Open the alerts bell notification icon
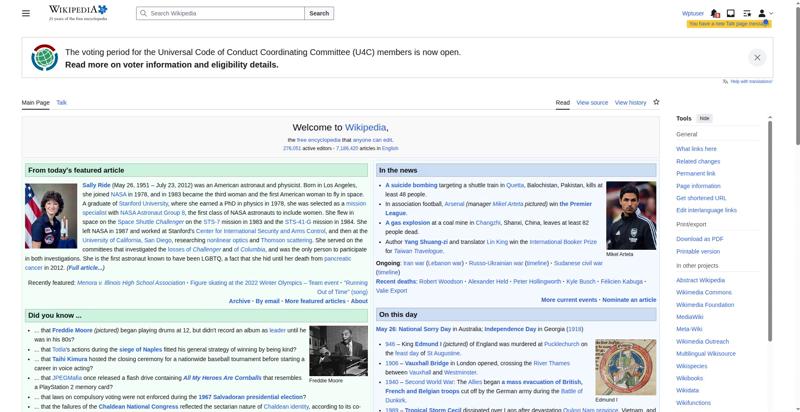This screenshot has width=800, height=412. (x=715, y=13)
